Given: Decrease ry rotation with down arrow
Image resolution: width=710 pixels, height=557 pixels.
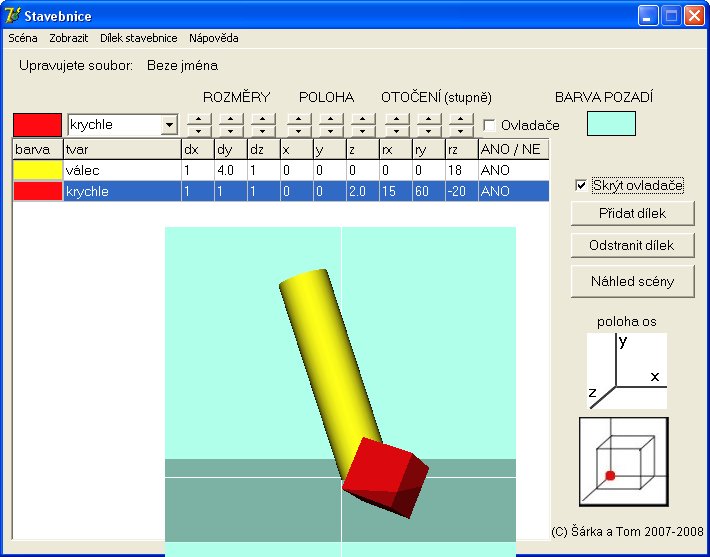Looking at the screenshot, I should [x=429, y=131].
